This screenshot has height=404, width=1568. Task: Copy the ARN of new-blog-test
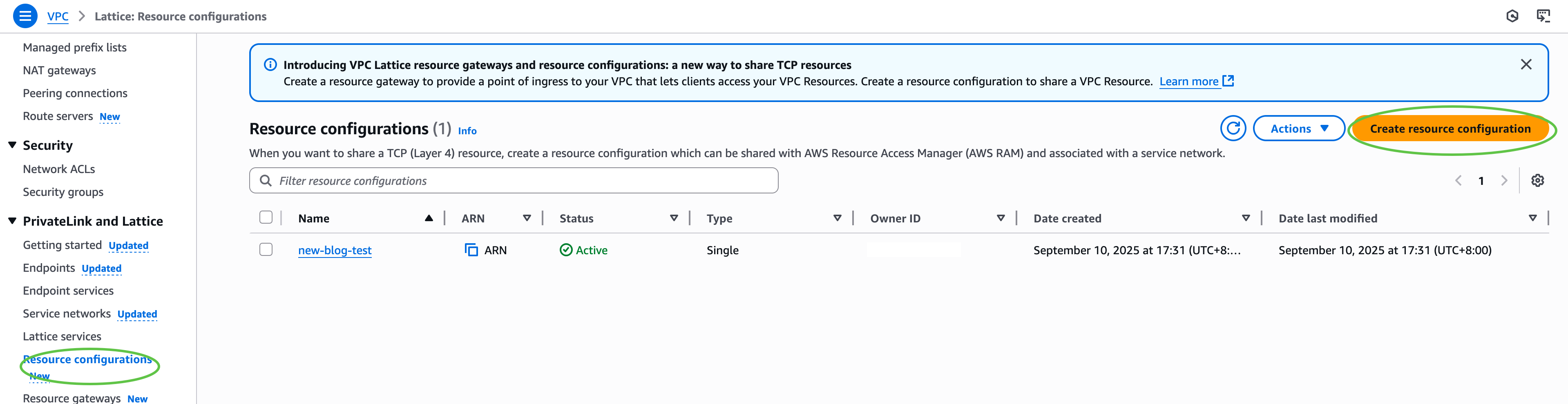471,250
